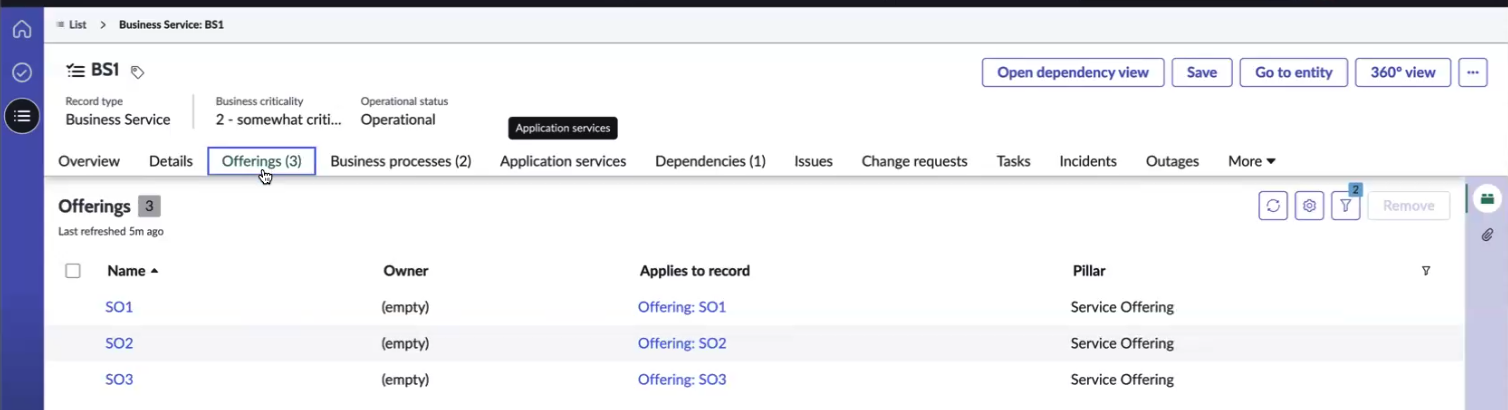Open the 360° view button
The height and width of the screenshot is (410, 1508).
(1403, 72)
